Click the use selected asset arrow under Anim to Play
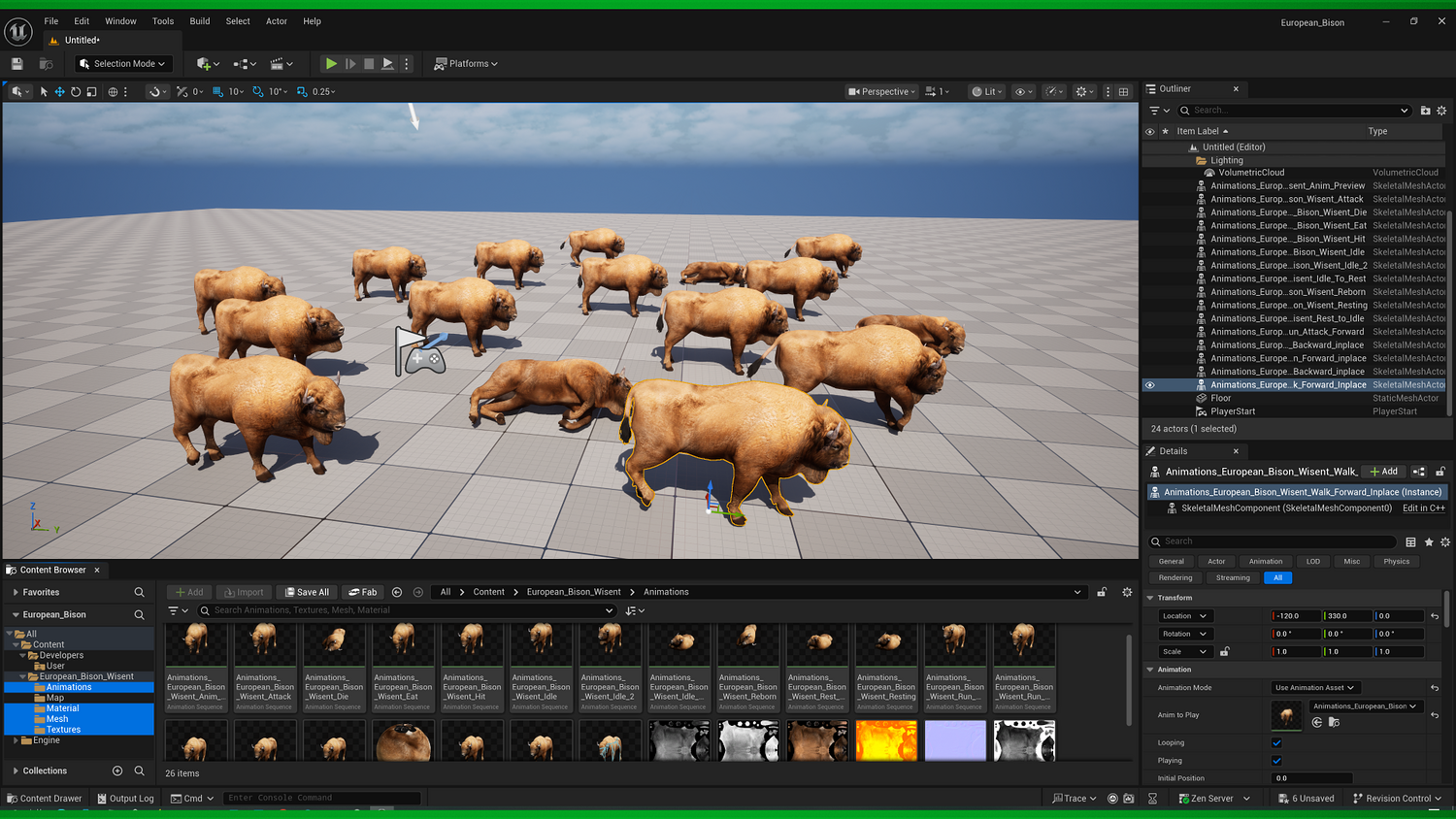This screenshot has width=1456, height=819. [1317, 722]
